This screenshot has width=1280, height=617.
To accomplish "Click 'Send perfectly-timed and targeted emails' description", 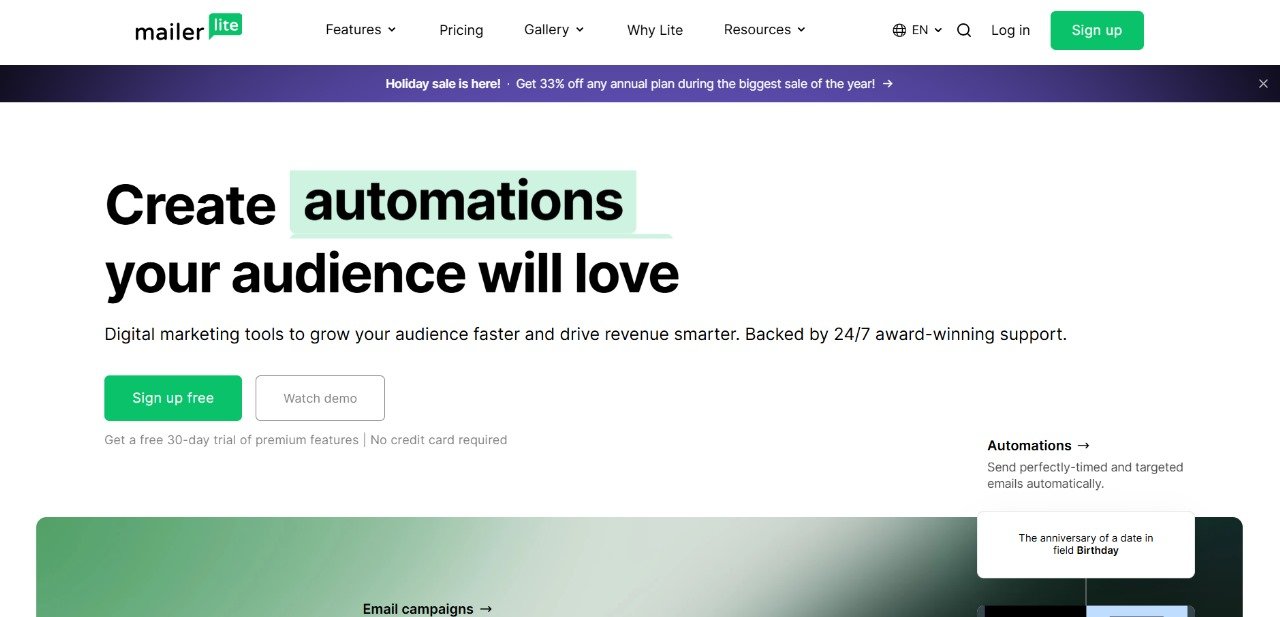I will tap(1085, 475).
